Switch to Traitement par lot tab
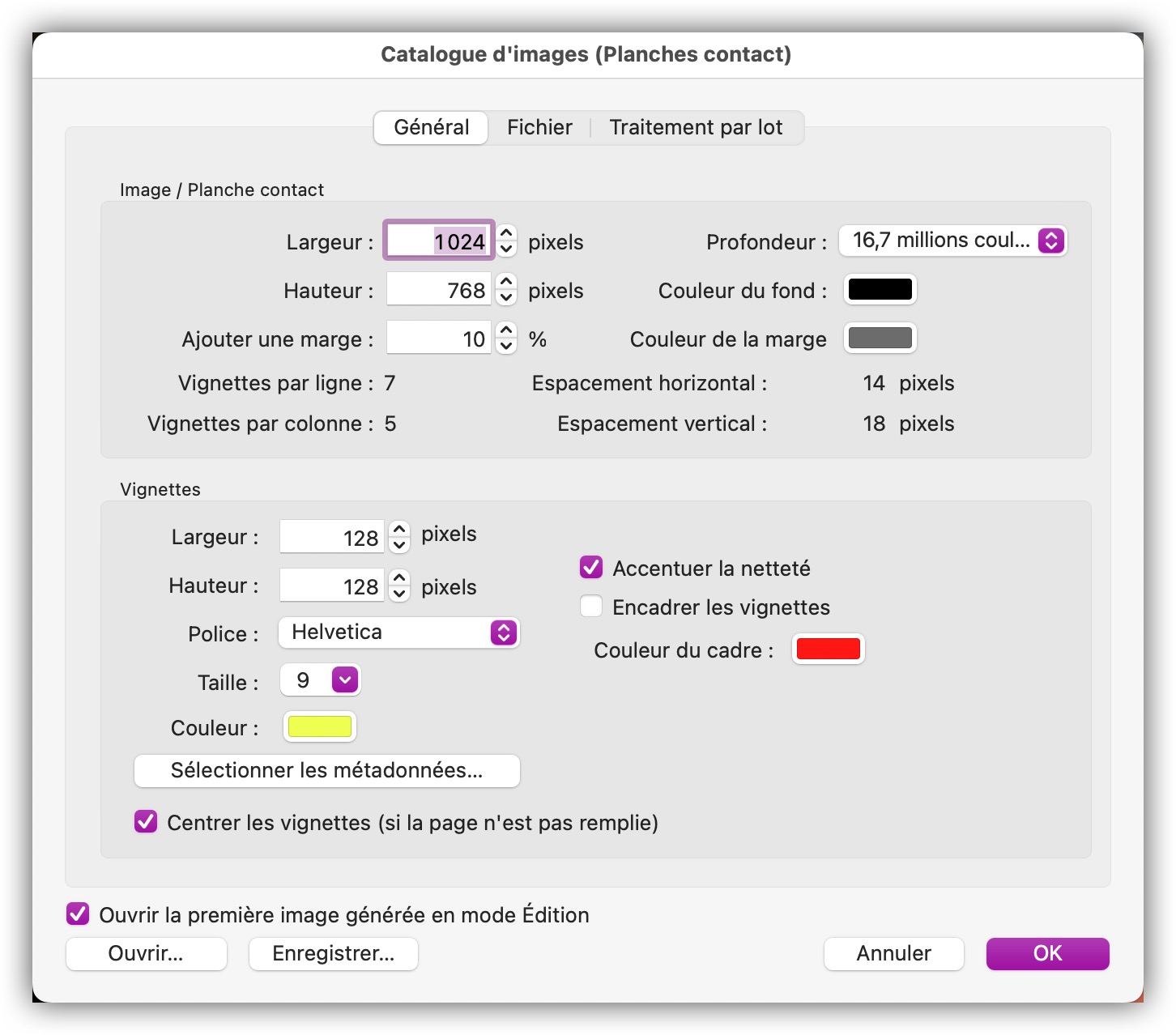This screenshot has width=1176, height=1035. coord(696,127)
